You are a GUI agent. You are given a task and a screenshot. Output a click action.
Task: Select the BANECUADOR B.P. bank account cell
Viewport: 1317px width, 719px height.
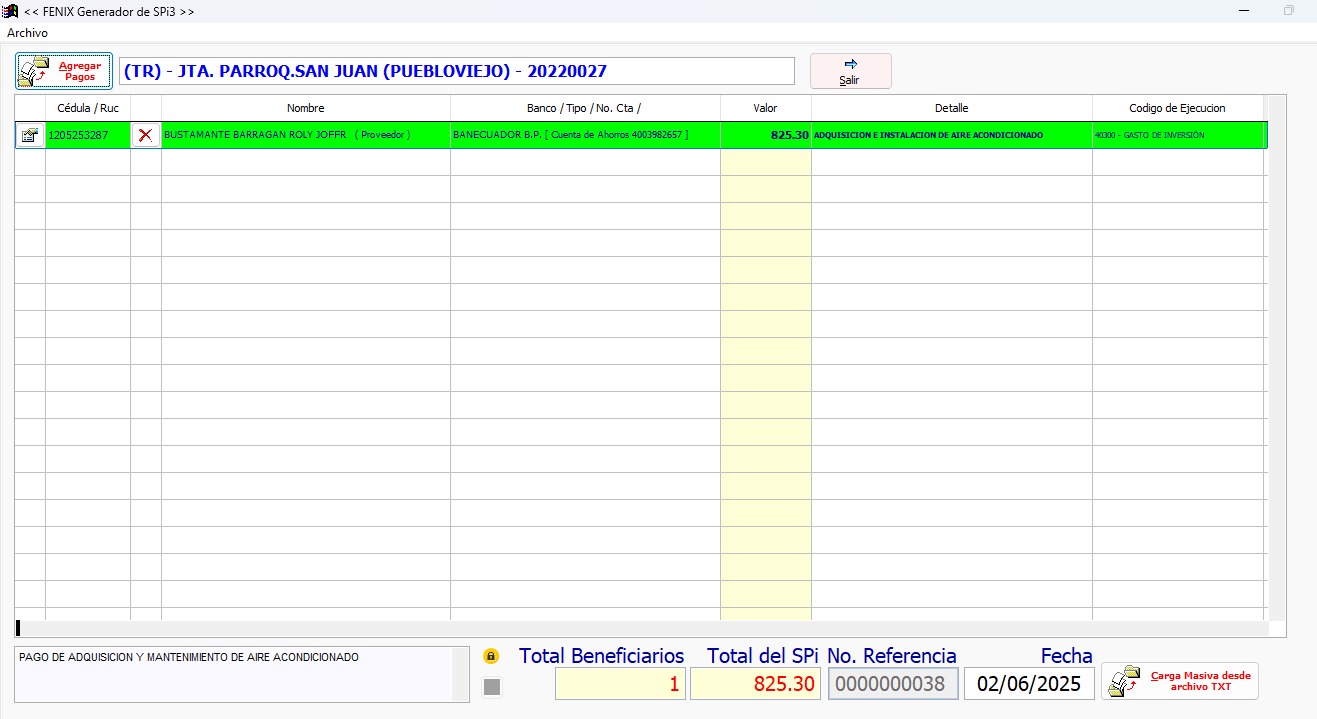coord(584,135)
